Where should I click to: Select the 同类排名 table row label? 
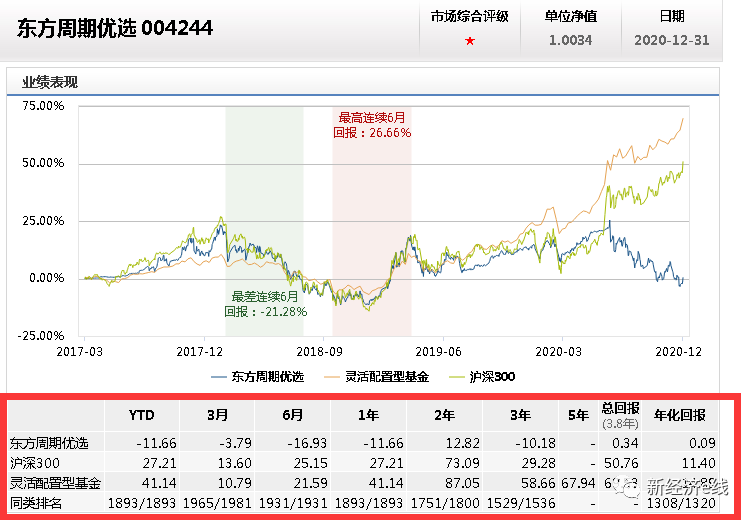pos(36,503)
